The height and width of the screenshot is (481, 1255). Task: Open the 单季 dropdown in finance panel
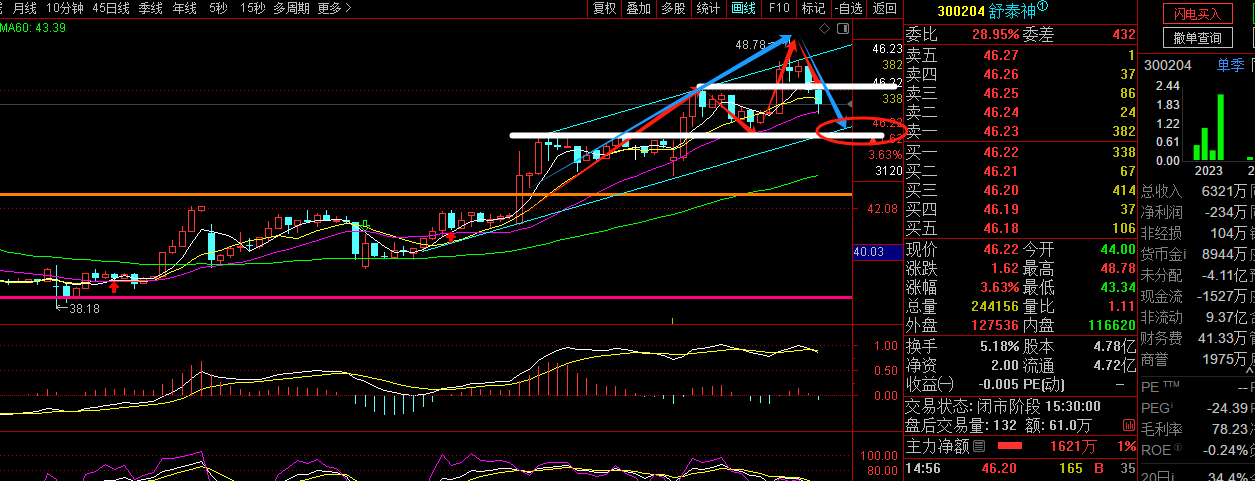click(1232, 64)
